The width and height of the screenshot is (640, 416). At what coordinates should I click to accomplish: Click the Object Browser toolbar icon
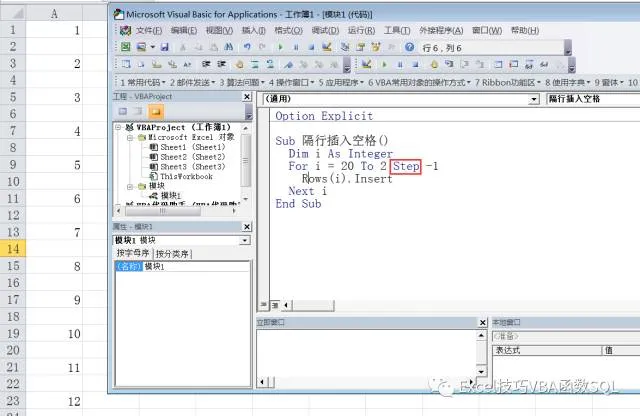tap(376, 47)
